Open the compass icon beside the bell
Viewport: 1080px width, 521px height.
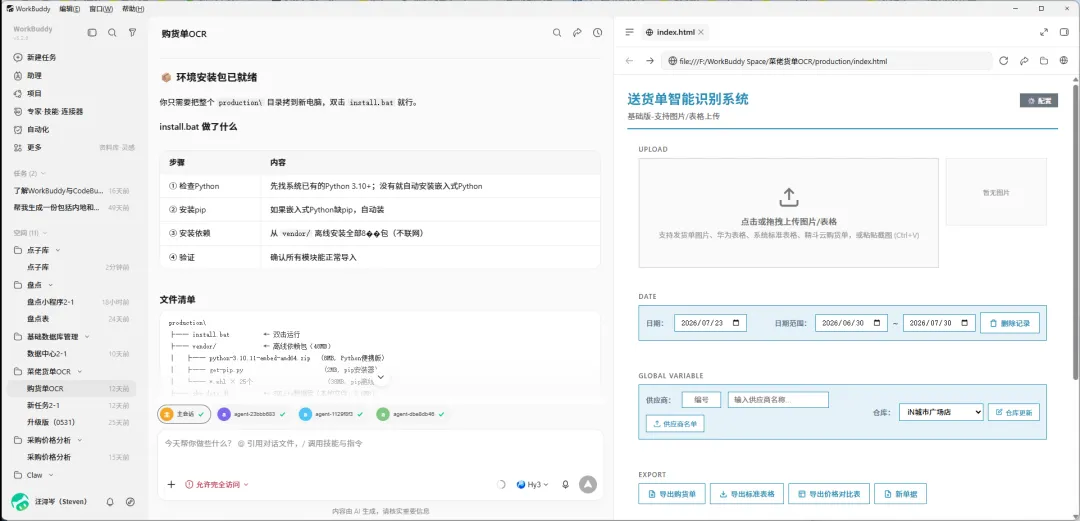[x=130, y=502]
